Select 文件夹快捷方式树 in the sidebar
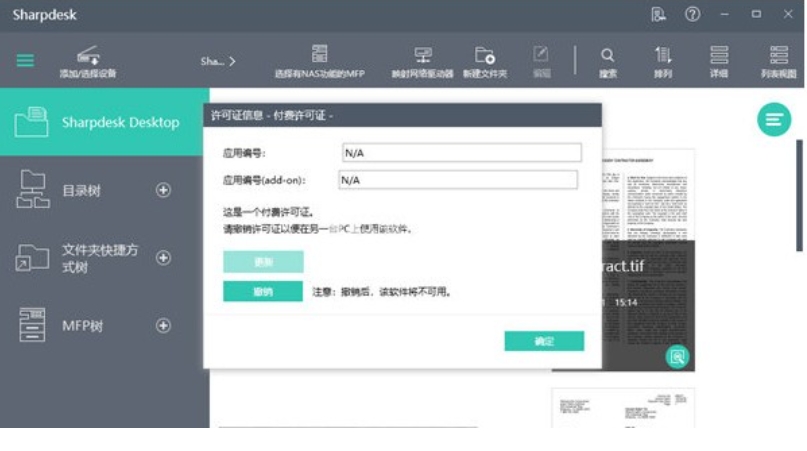The image size is (807, 451). point(100,258)
